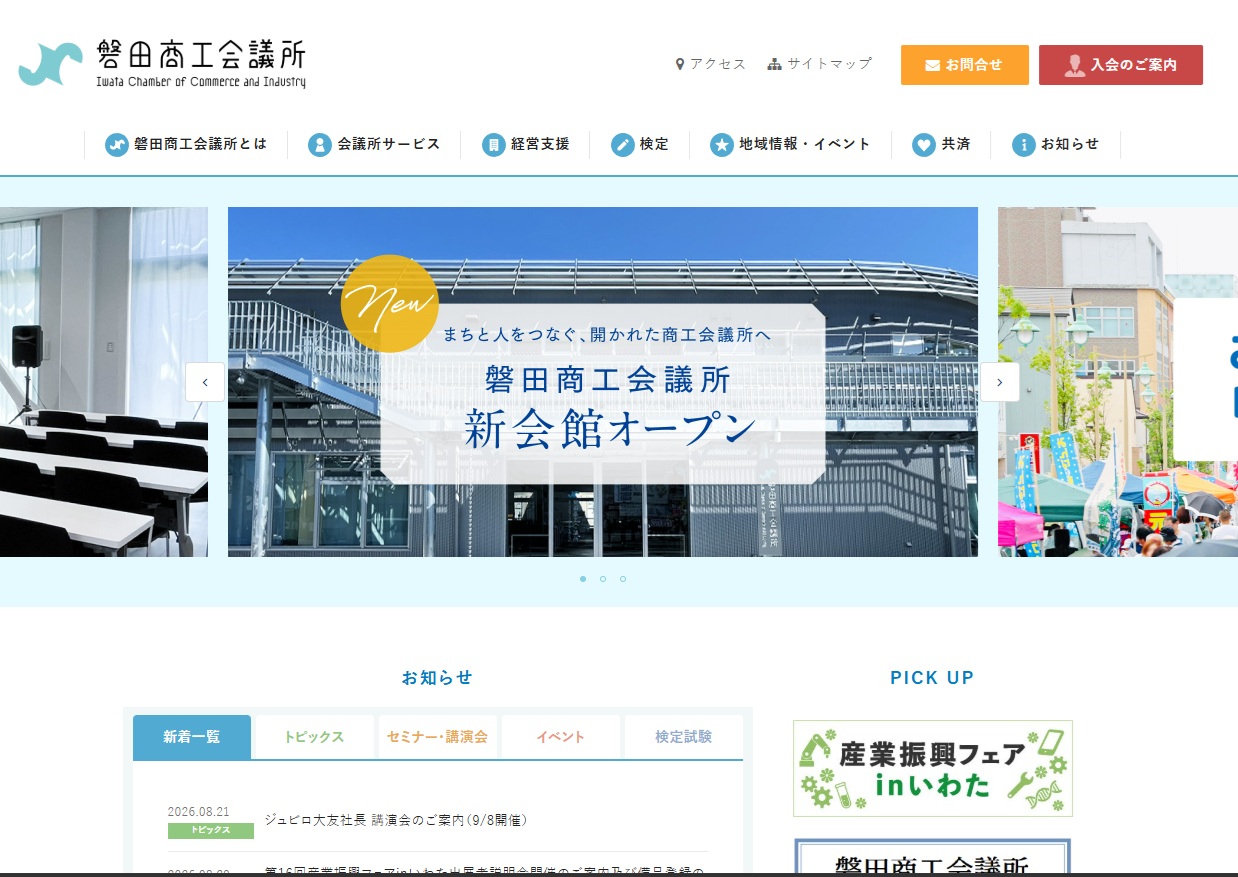This screenshot has height=877, width=1238.
Task: Click the heart icon next to 共済
Action: (924, 145)
